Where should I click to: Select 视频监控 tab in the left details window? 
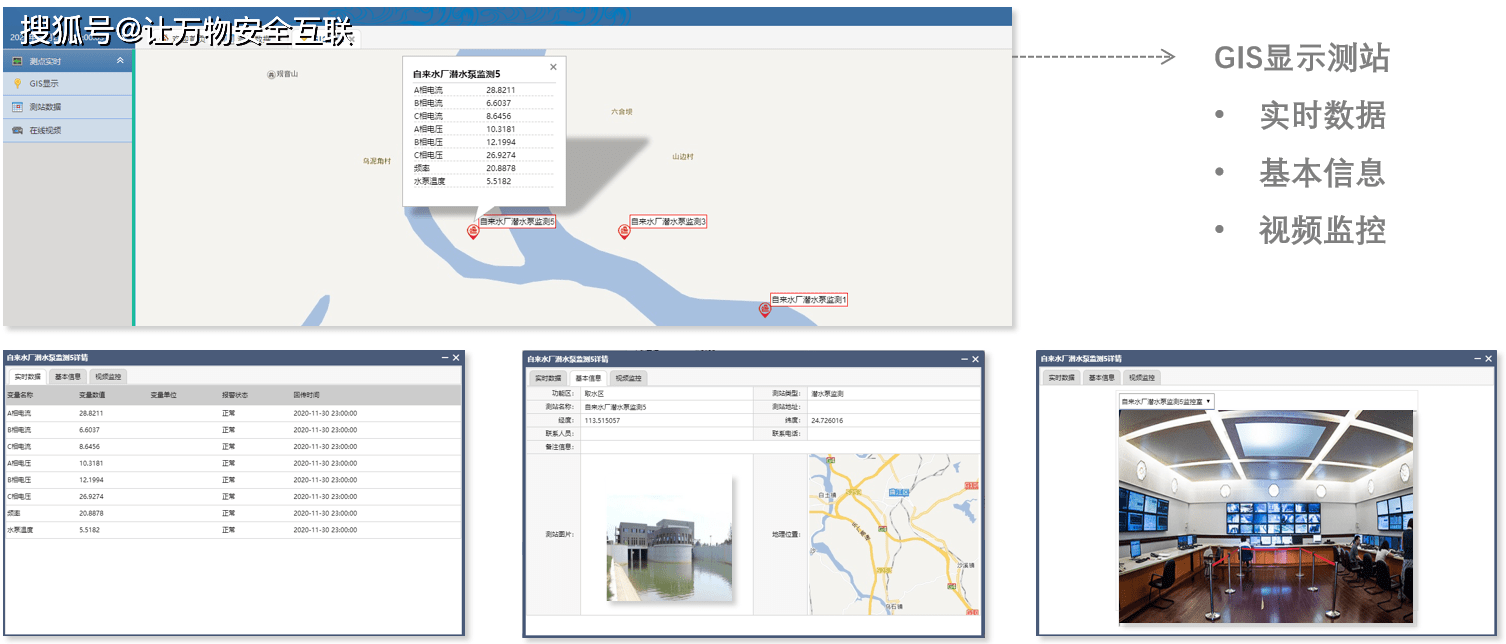click(108, 377)
